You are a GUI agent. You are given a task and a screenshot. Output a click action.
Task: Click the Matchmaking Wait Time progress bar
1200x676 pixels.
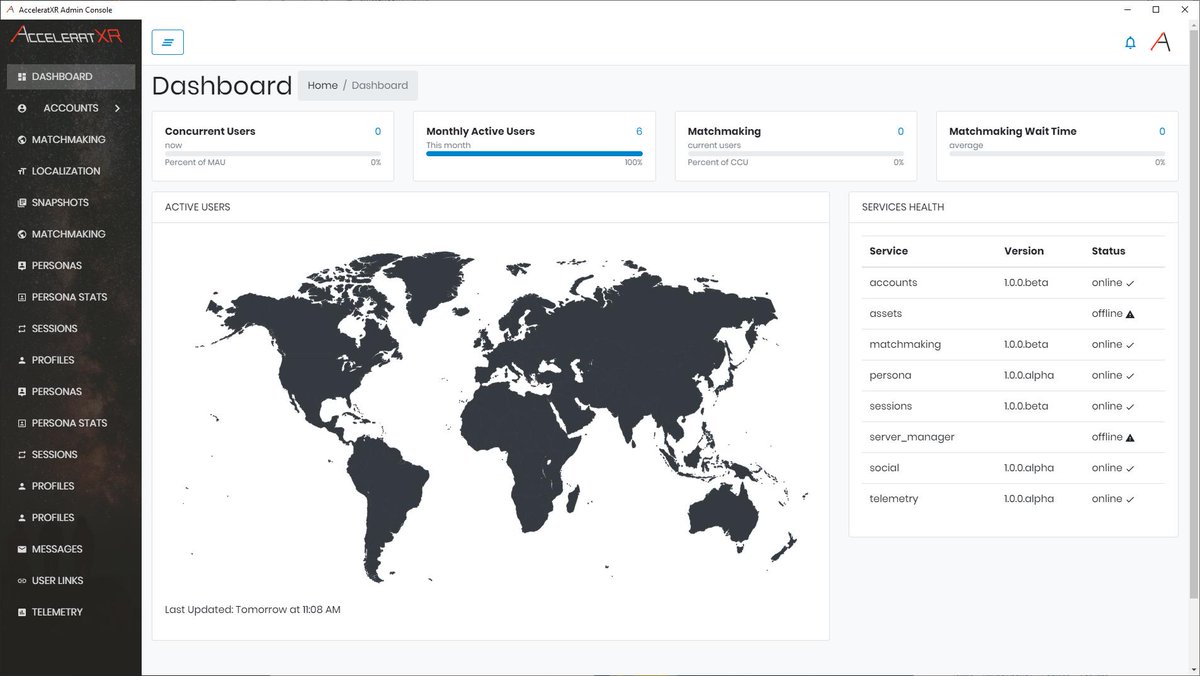pyautogui.click(x=1057, y=153)
